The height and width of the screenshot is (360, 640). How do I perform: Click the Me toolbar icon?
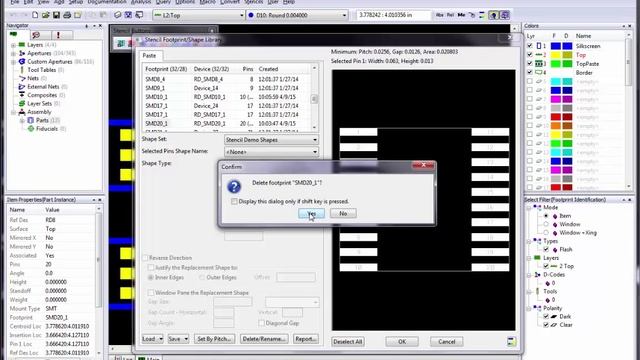point(461,15)
